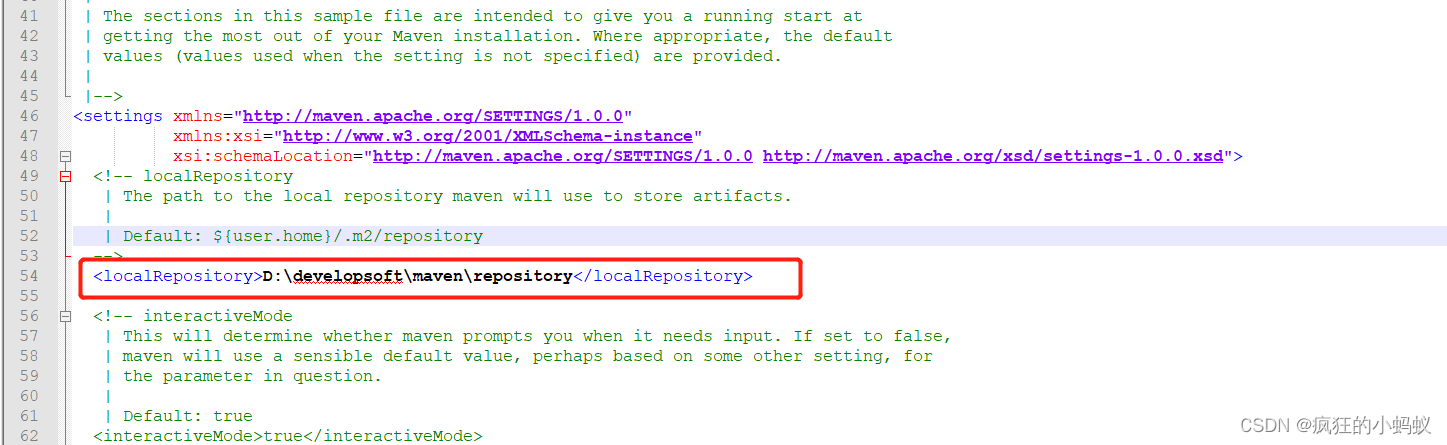Click the word 'developsoft' with red squiggle
This screenshot has height=445, width=1447.
[348, 276]
